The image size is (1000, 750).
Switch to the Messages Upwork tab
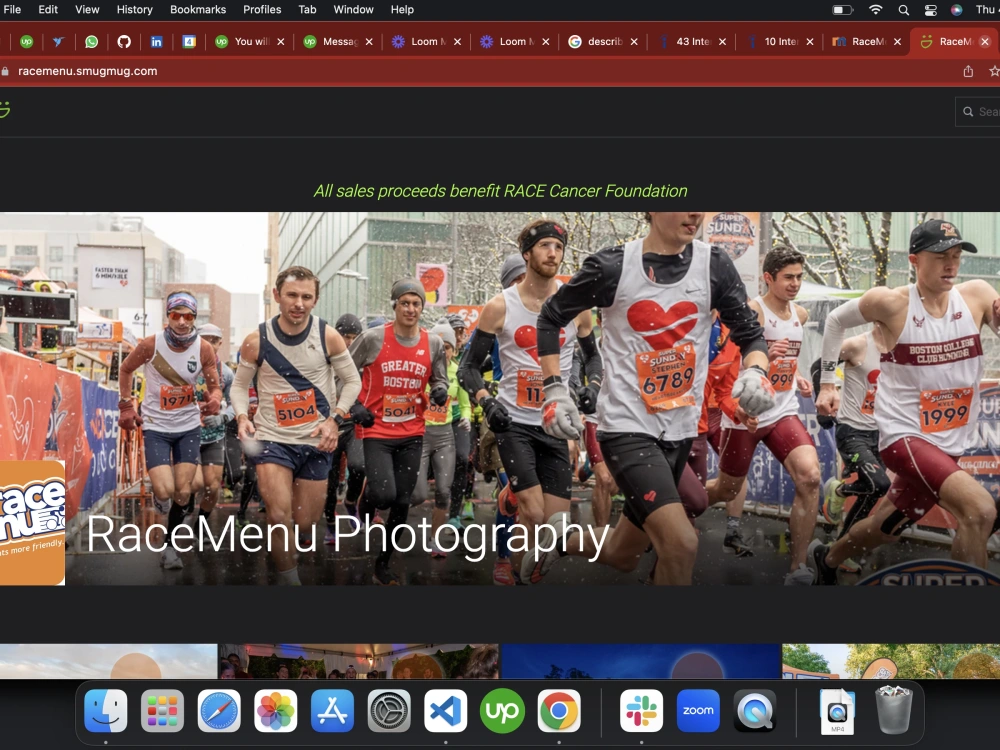(x=337, y=41)
